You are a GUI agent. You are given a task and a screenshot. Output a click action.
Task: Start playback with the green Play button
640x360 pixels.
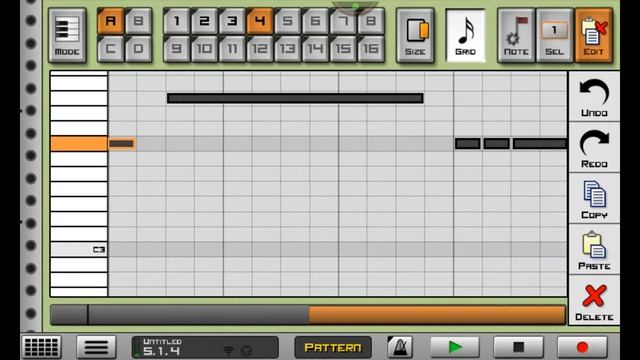tap(455, 347)
